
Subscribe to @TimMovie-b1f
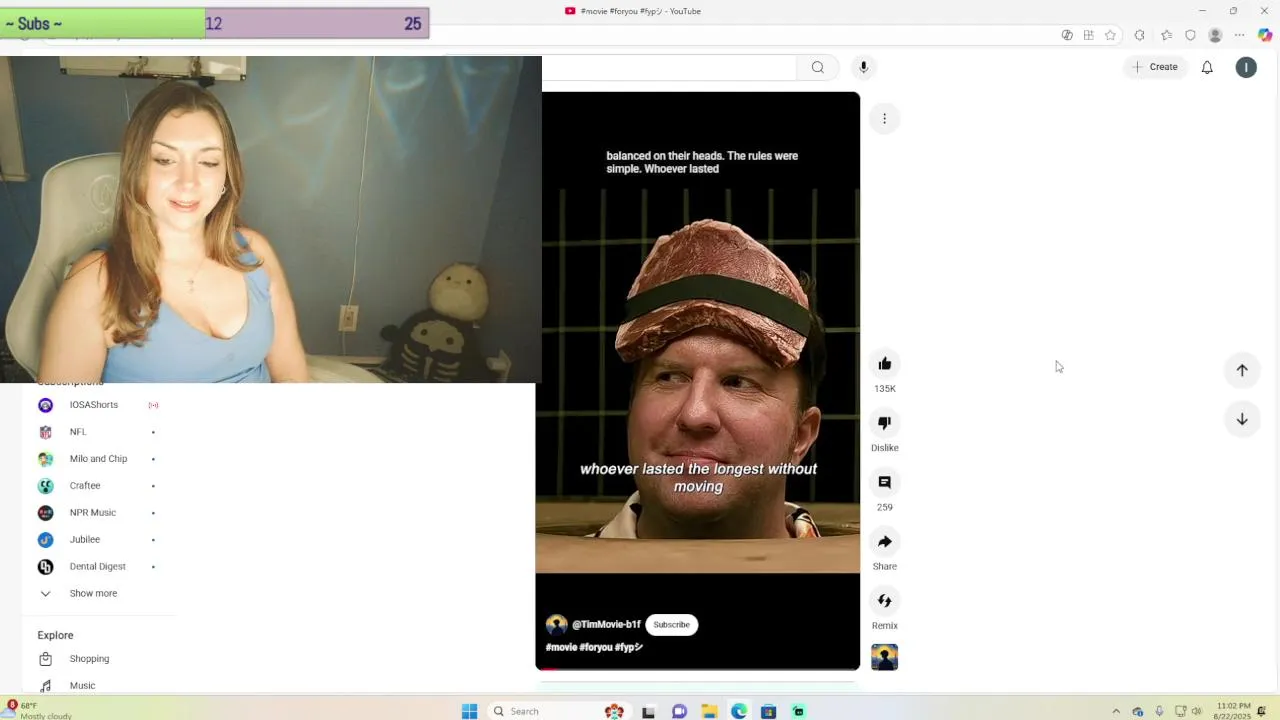coord(671,625)
